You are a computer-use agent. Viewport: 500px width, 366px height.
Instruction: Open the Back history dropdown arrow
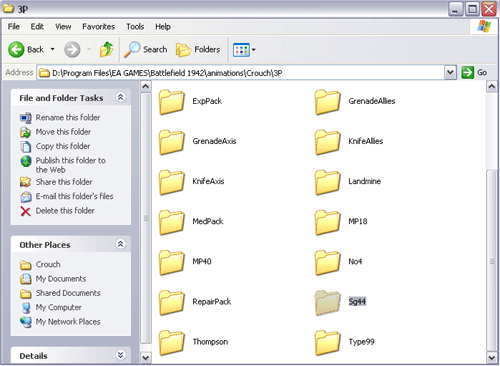click(52, 50)
